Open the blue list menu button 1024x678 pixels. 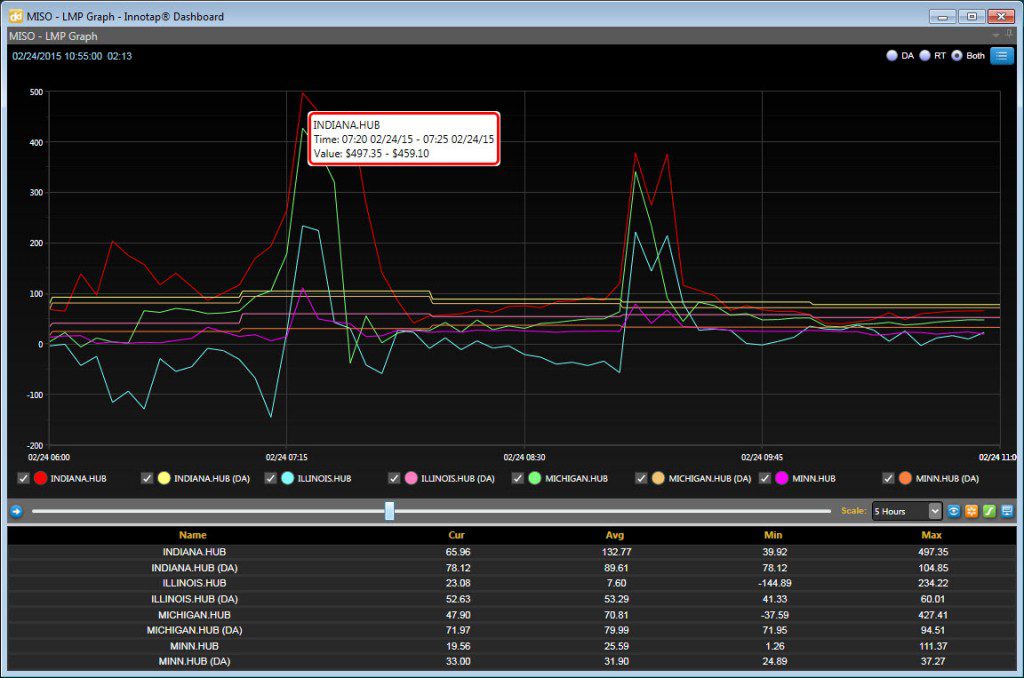(1001, 56)
